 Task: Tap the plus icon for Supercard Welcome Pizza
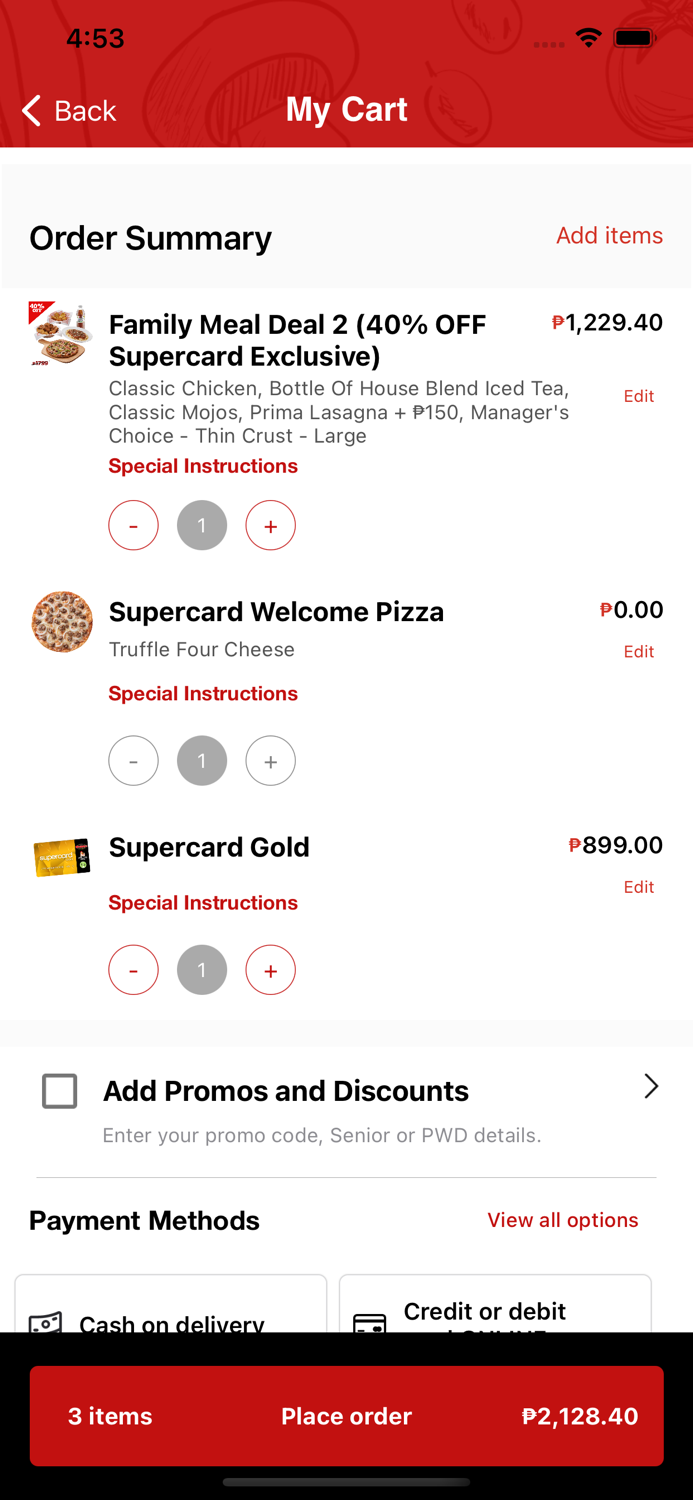270,760
